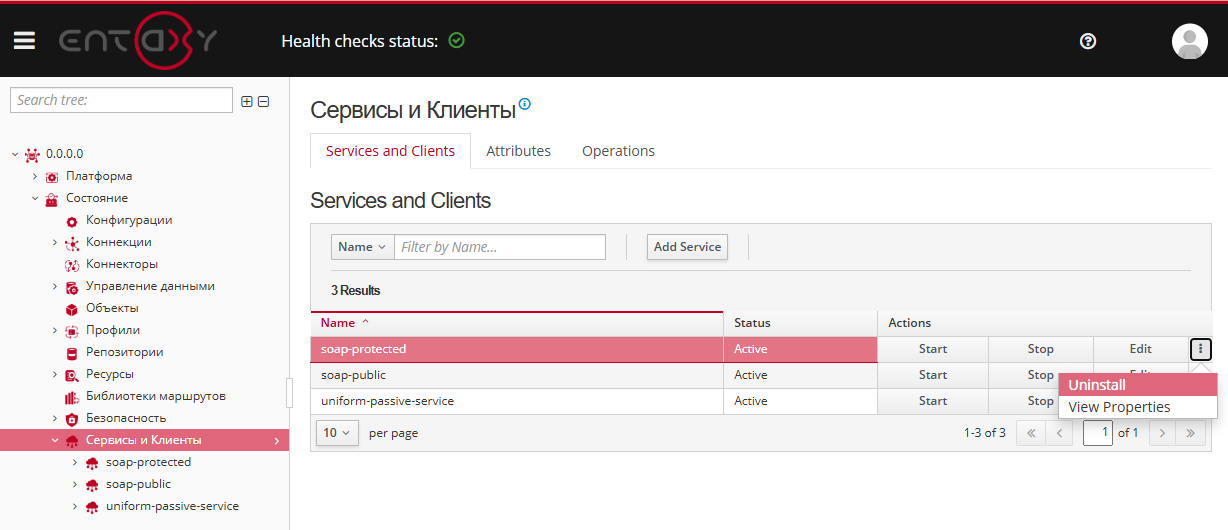Choose View Properties from the menu
The image size is (1228, 530).
tap(1119, 407)
